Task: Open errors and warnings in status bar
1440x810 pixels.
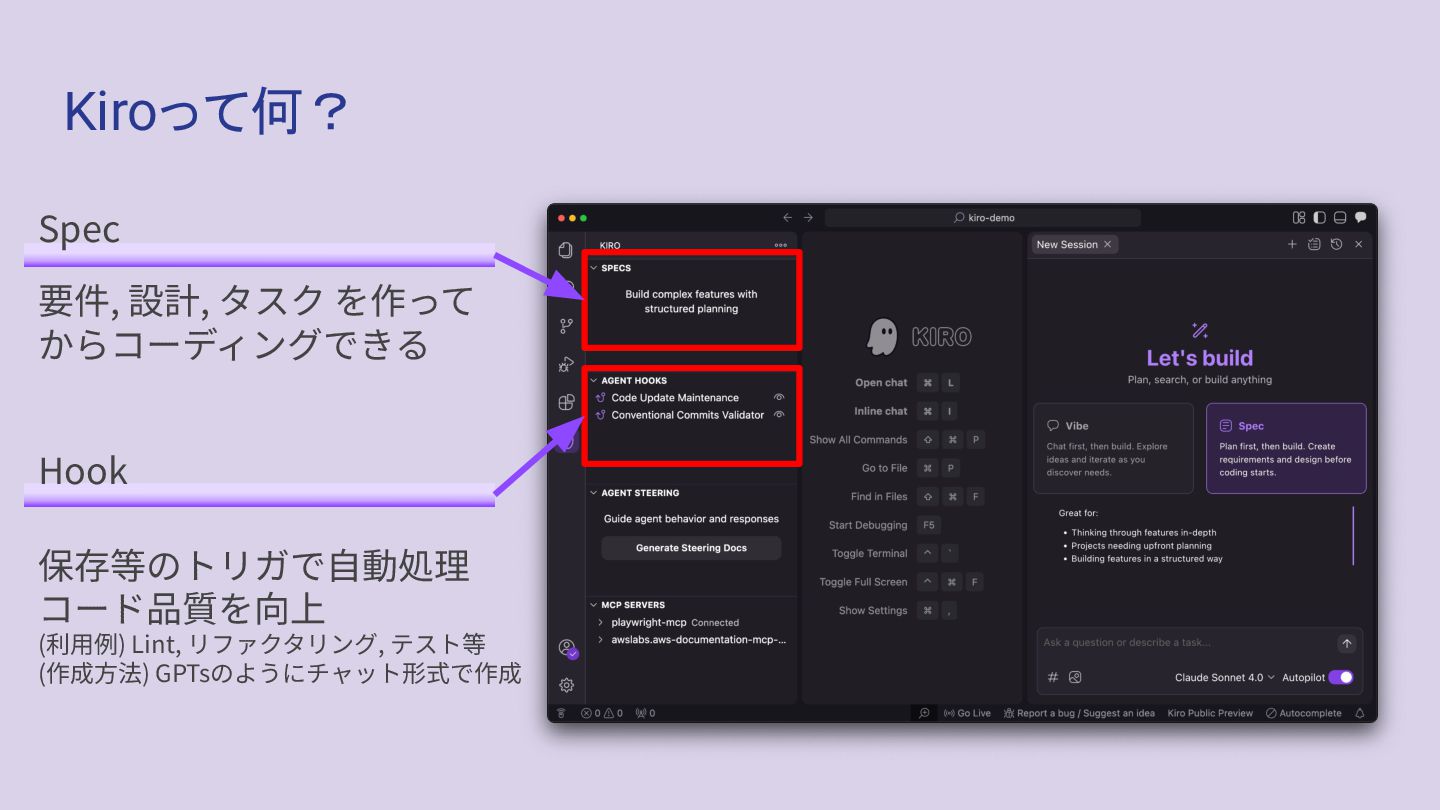Action: 602,713
